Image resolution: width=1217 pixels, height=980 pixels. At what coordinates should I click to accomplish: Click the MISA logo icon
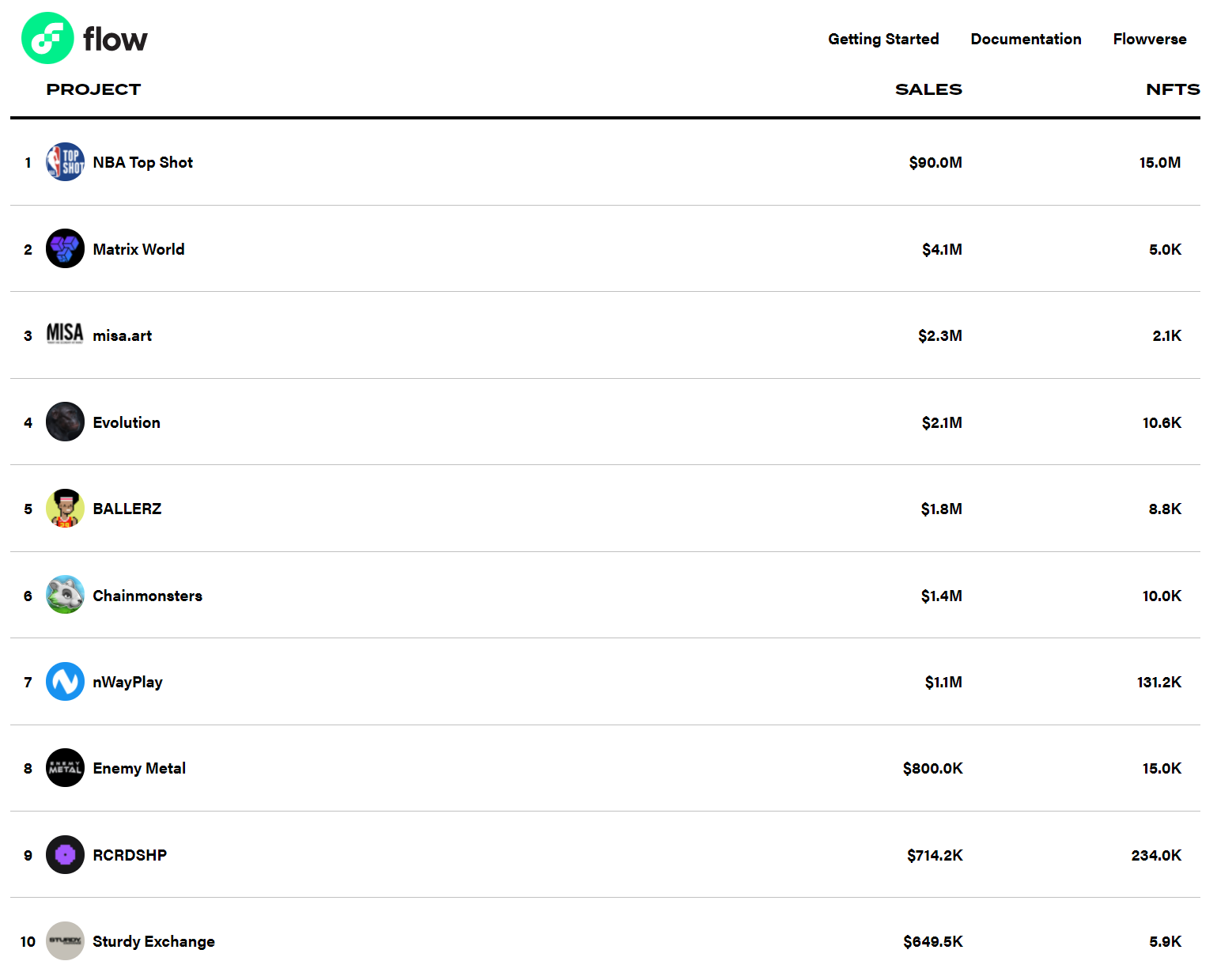65,334
